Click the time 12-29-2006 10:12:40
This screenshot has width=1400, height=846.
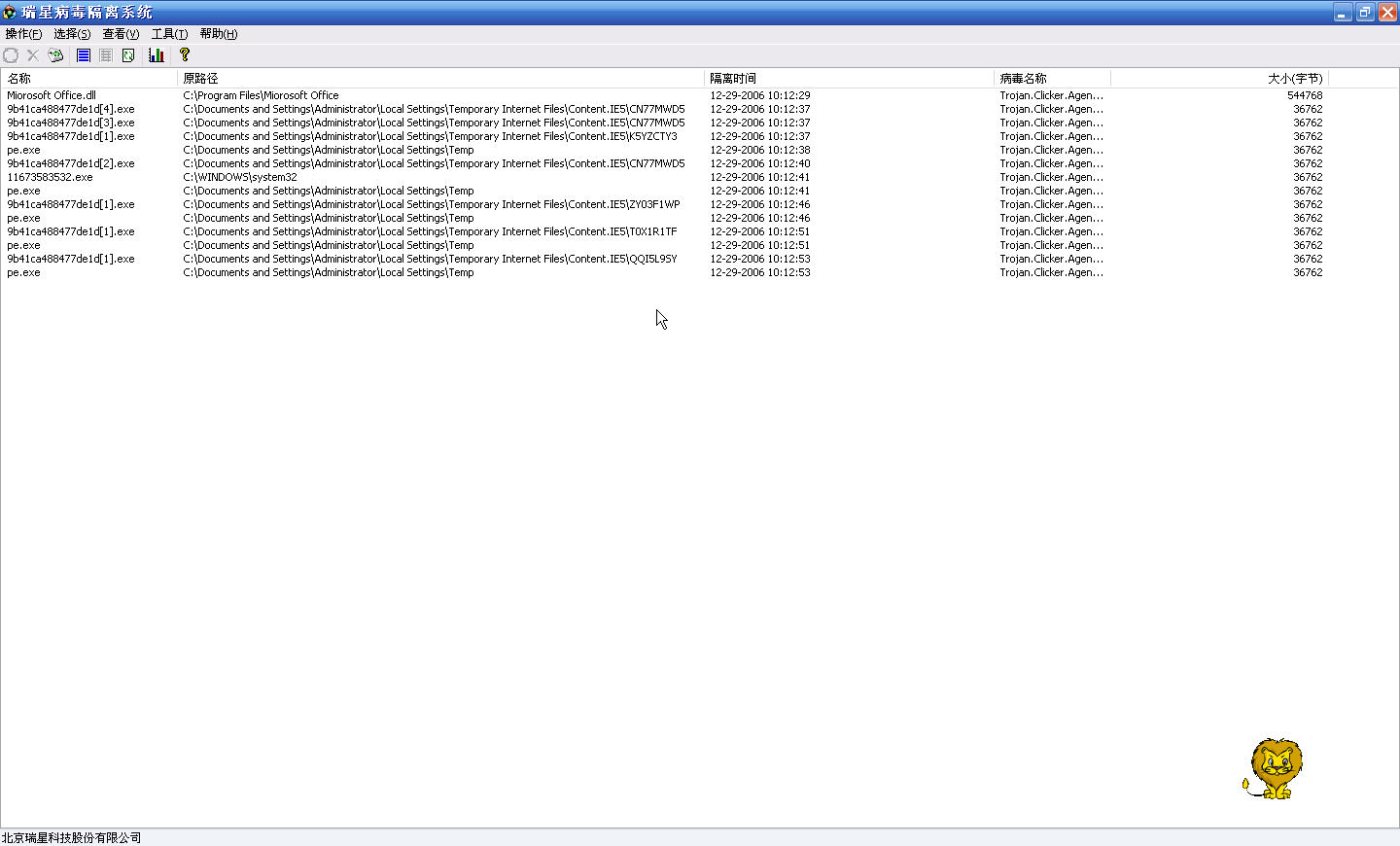760,163
